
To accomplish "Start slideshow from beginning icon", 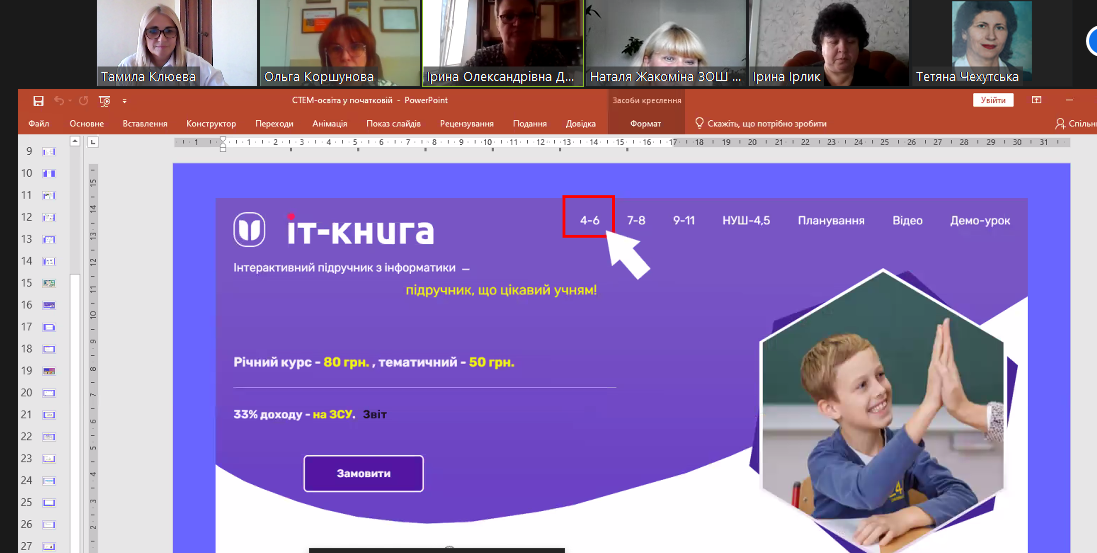I will (104, 101).
